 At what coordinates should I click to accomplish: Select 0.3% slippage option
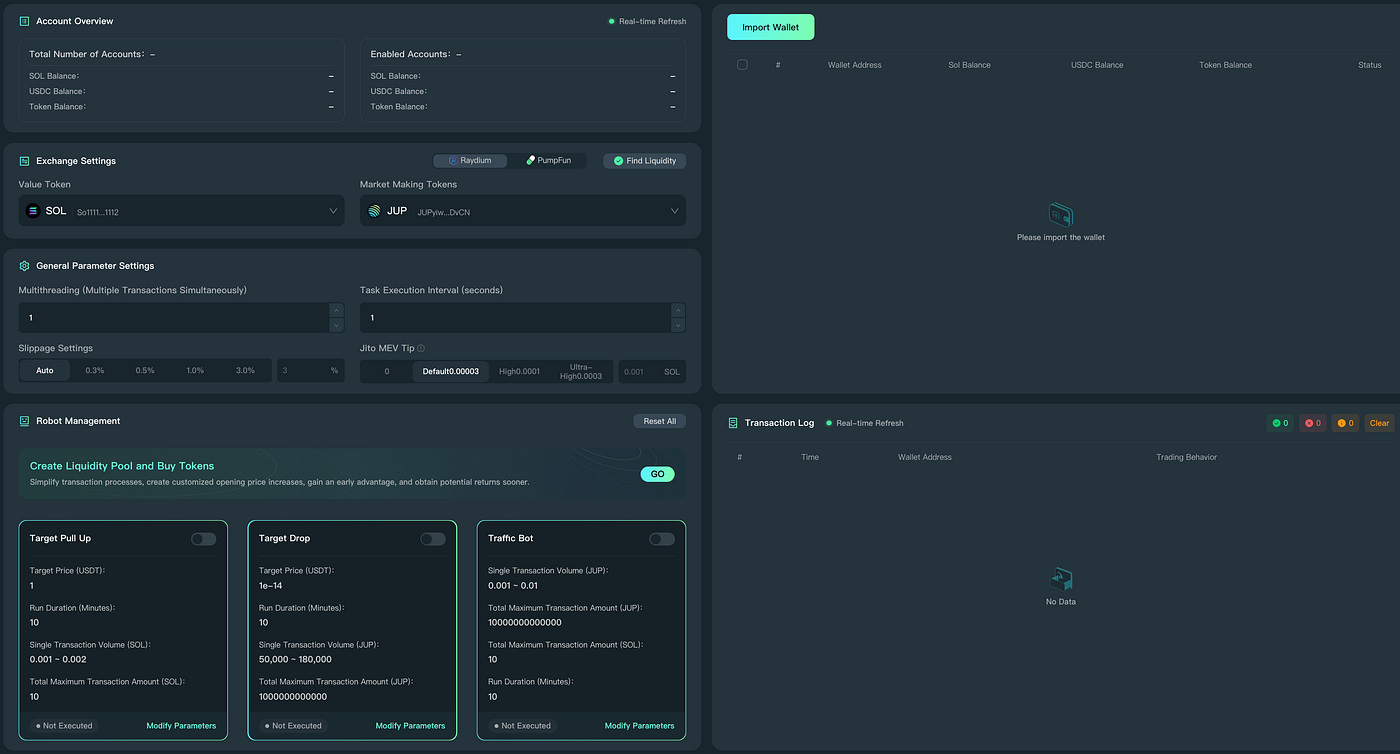95,370
